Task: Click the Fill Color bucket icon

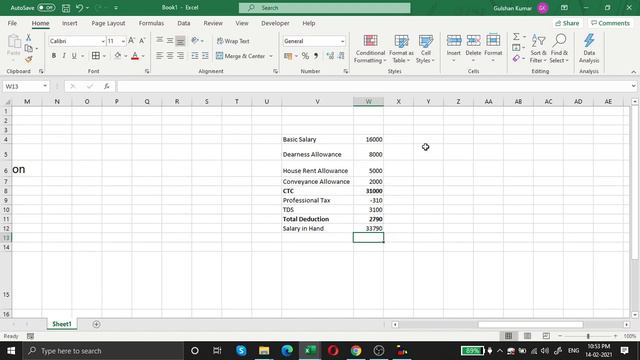Action: (x=118, y=56)
